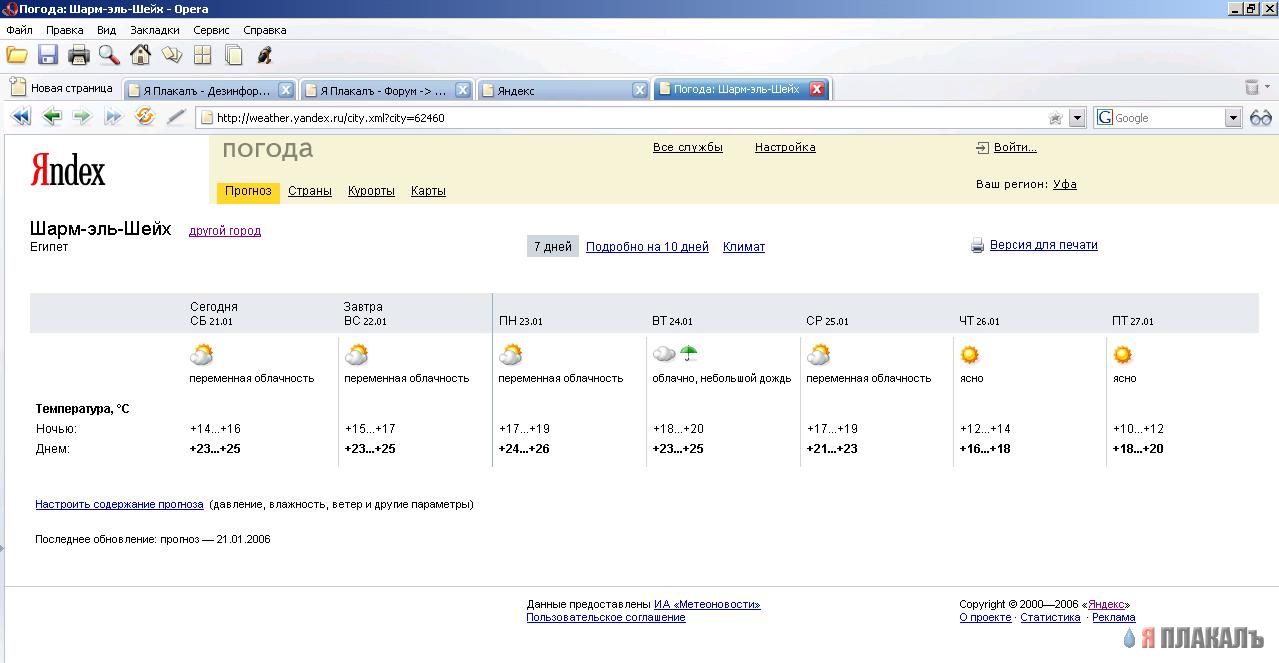Switch to Я Плакалъ - Форум tab
This screenshot has height=663, width=1279.
pyautogui.click(x=388, y=90)
